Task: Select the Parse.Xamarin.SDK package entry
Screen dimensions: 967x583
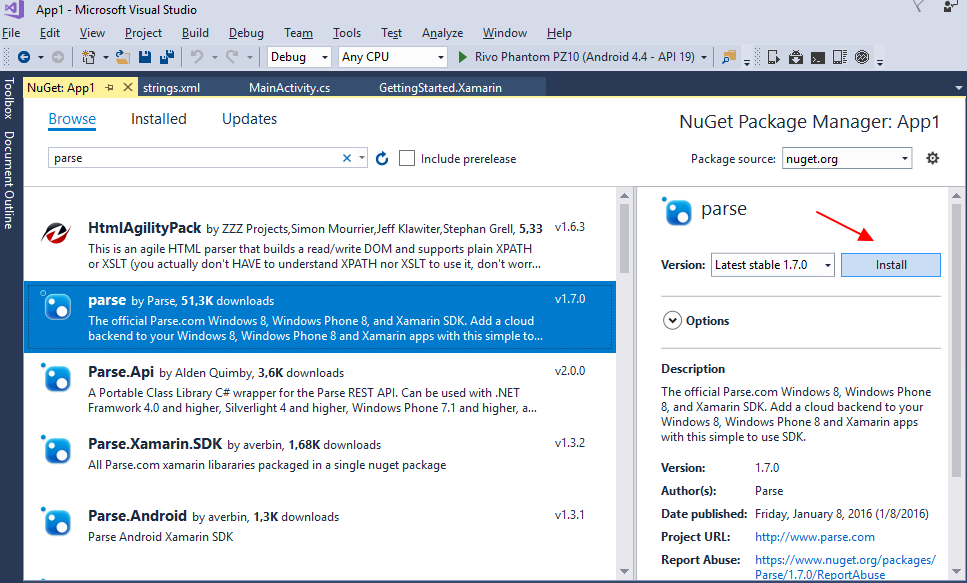Action: click(319, 453)
